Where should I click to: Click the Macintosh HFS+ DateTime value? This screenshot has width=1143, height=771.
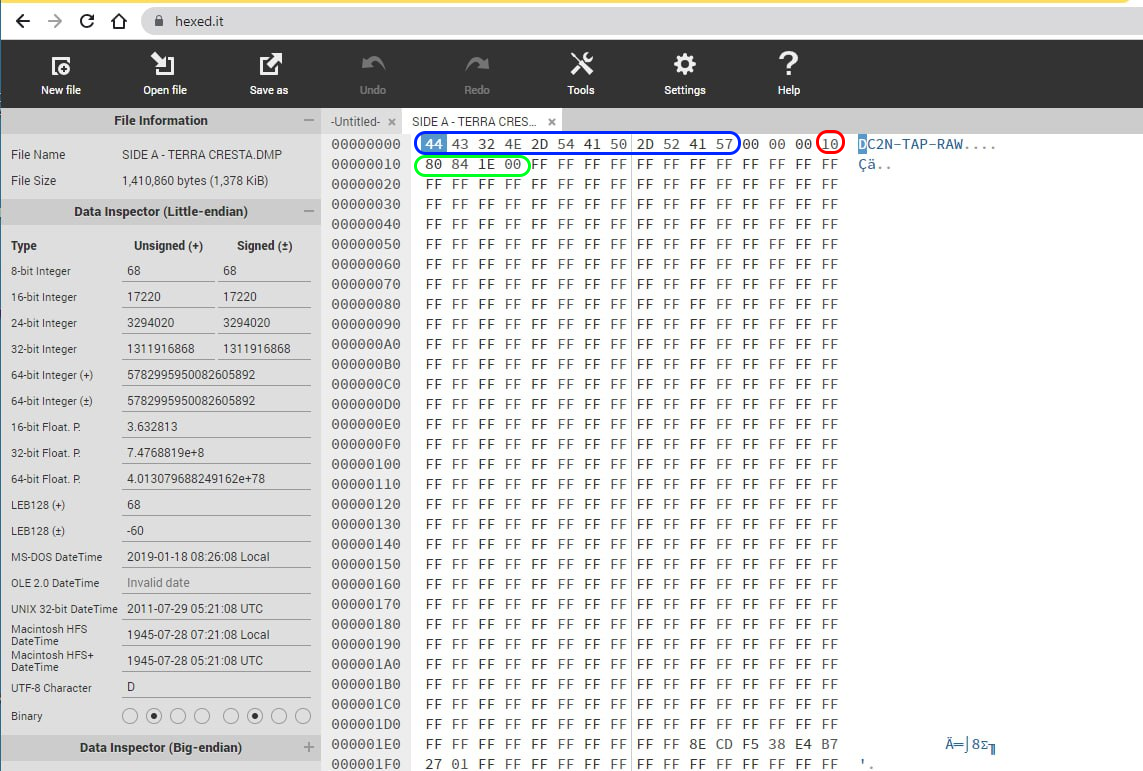point(216,661)
